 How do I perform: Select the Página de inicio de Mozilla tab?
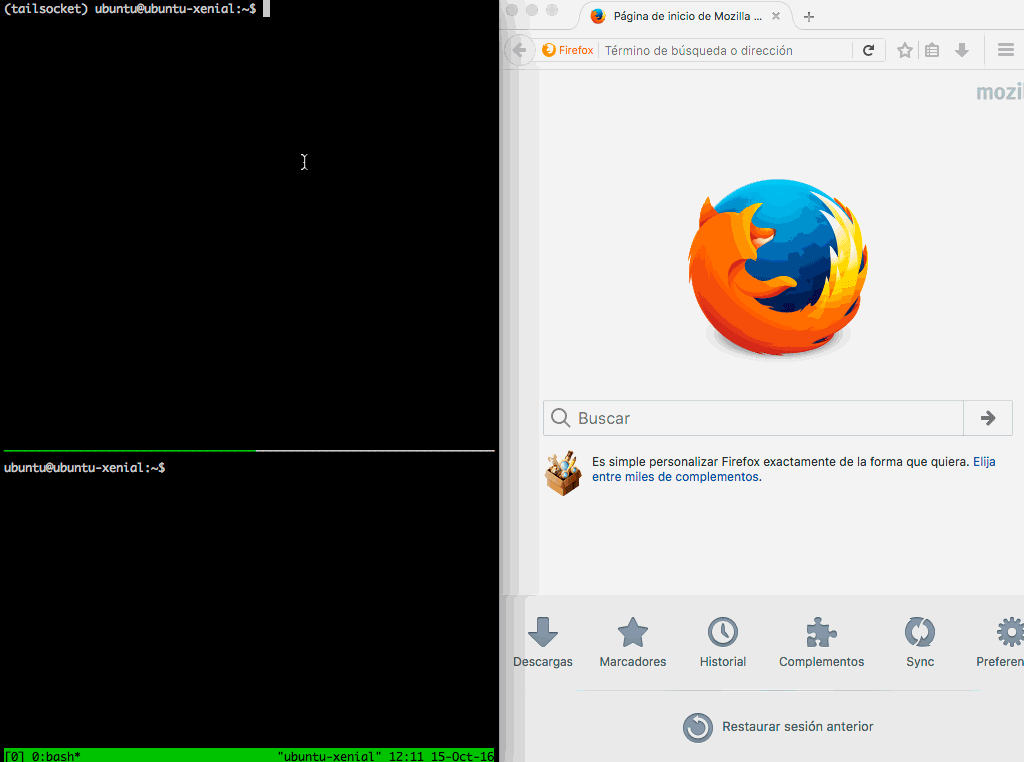click(x=686, y=16)
